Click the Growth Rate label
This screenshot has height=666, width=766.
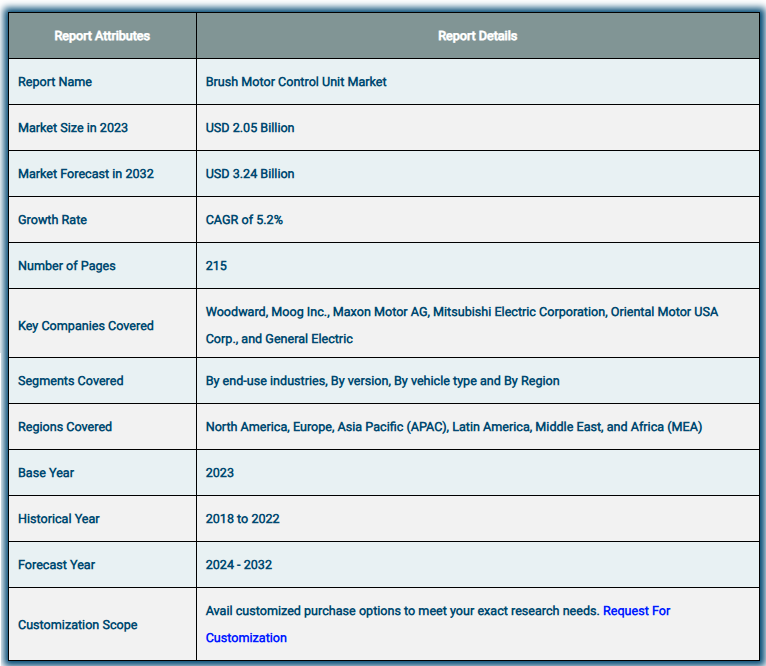52,219
